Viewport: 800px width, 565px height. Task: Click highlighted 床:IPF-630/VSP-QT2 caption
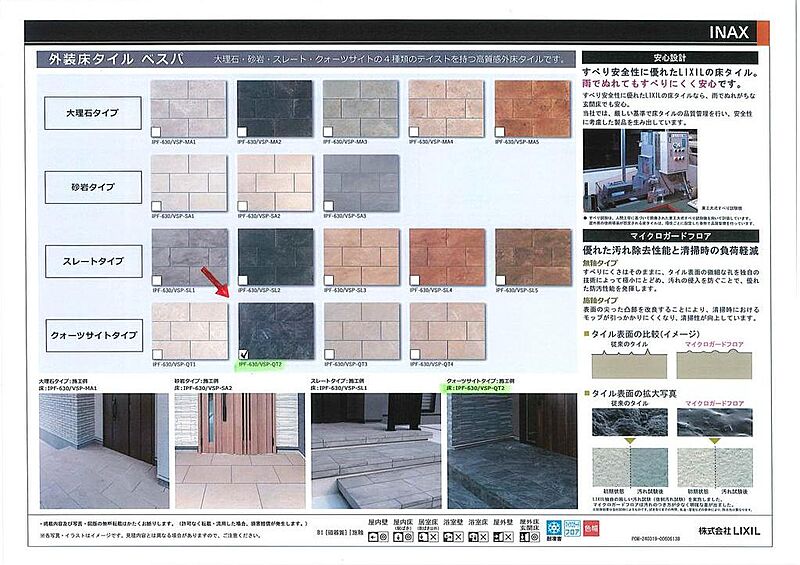coord(476,388)
